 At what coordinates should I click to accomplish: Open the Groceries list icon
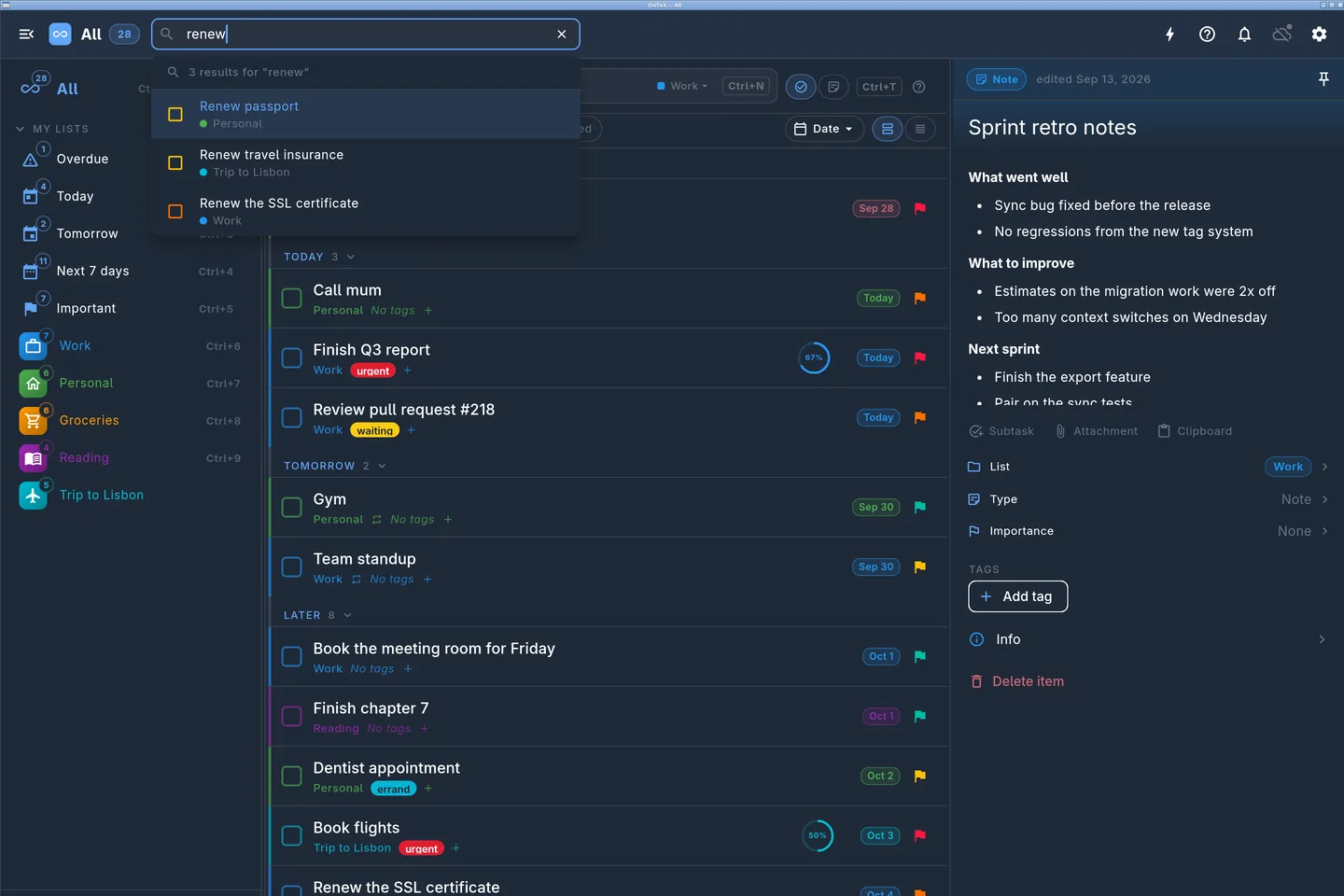tap(33, 421)
